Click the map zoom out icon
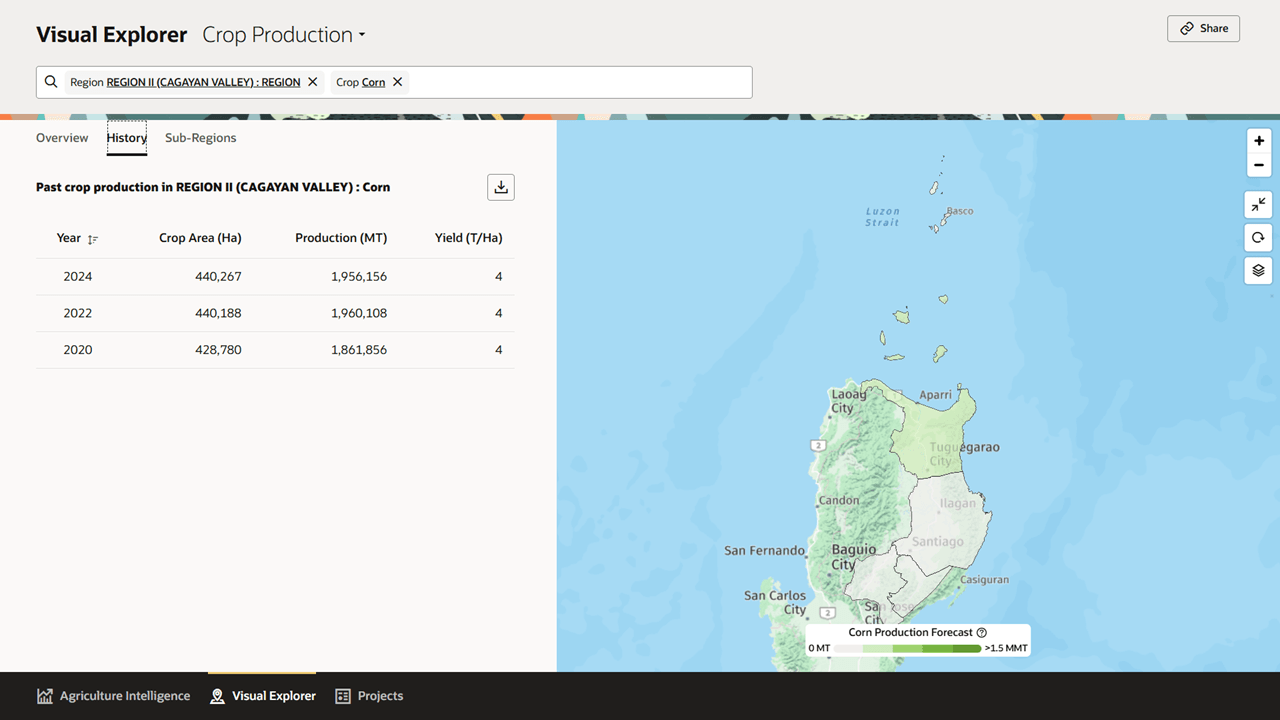1280x720 pixels. click(x=1258, y=165)
